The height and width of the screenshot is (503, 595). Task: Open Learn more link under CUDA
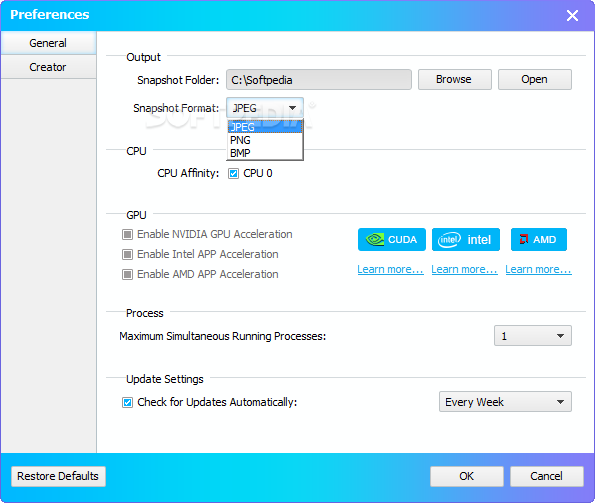390,269
